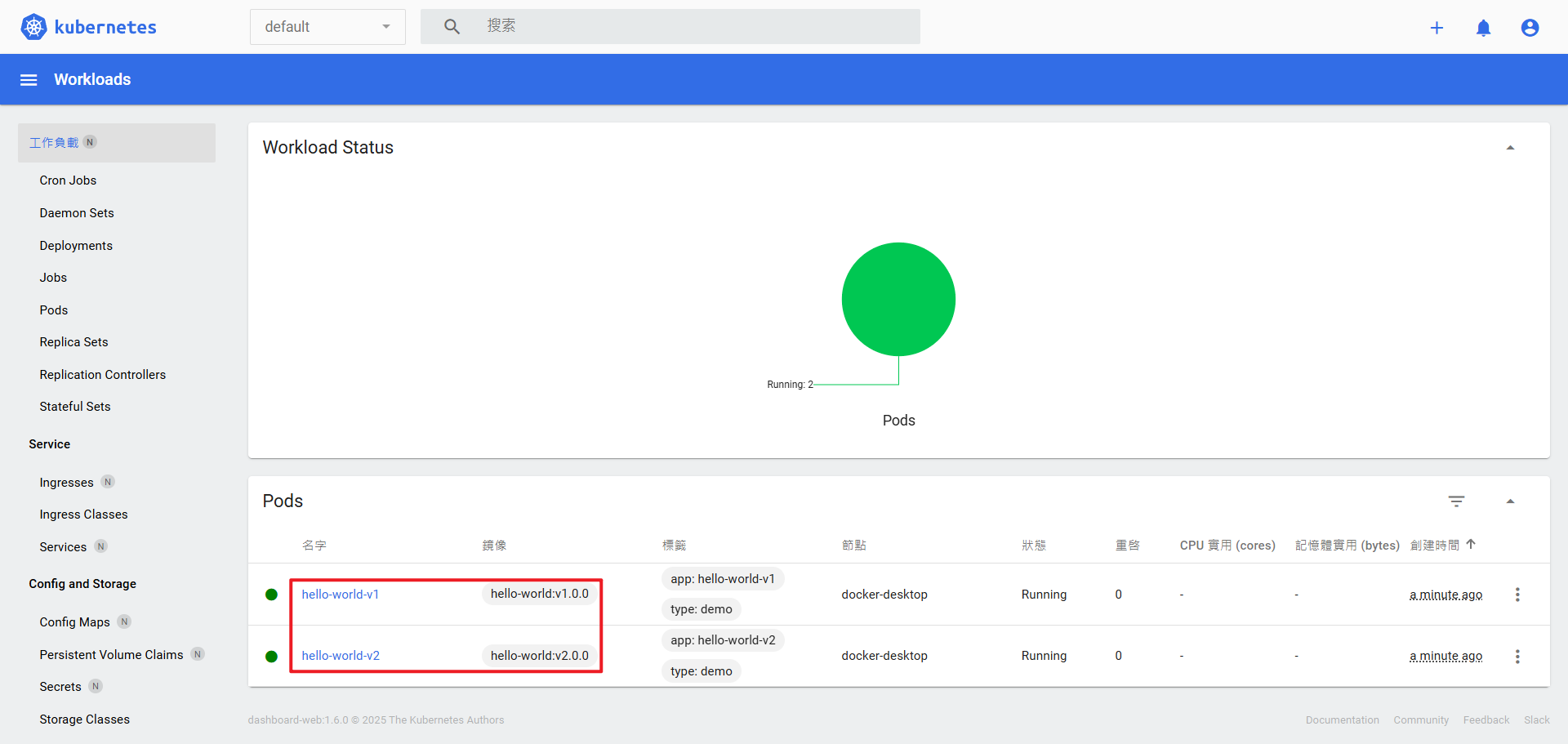Select Deployments in the sidebar
The image size is (1568, 744).
pos(76,246)
